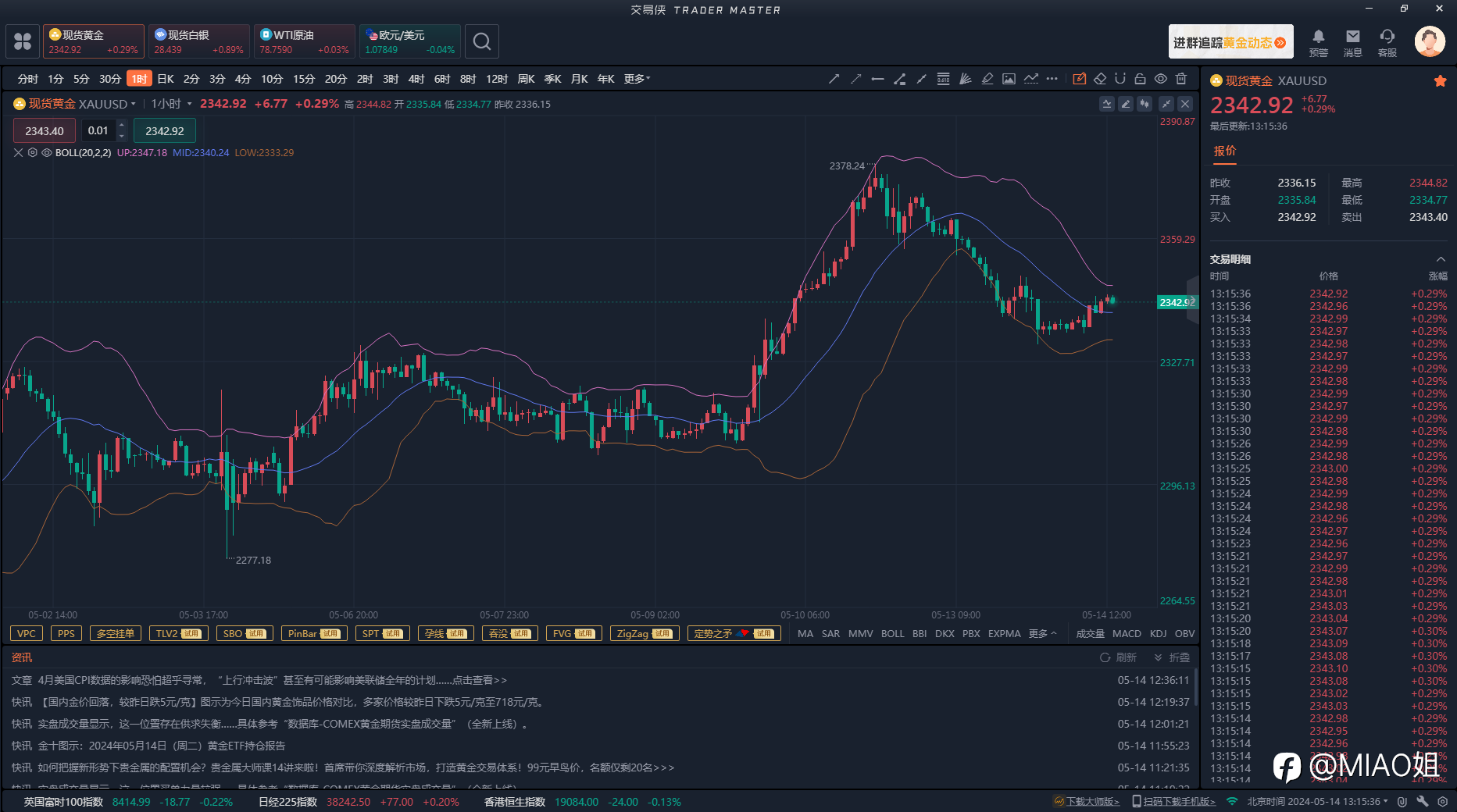The width and height of the screenshot is (1457, 812).
Task: Select the highlighter marker tool
Action: tap(987, 79)
